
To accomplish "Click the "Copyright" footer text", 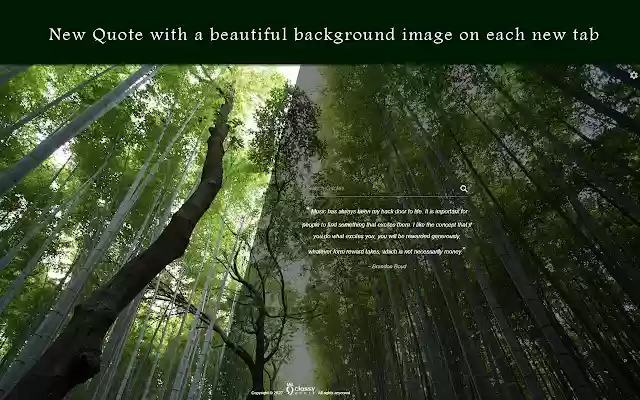I will coord(267,393).
